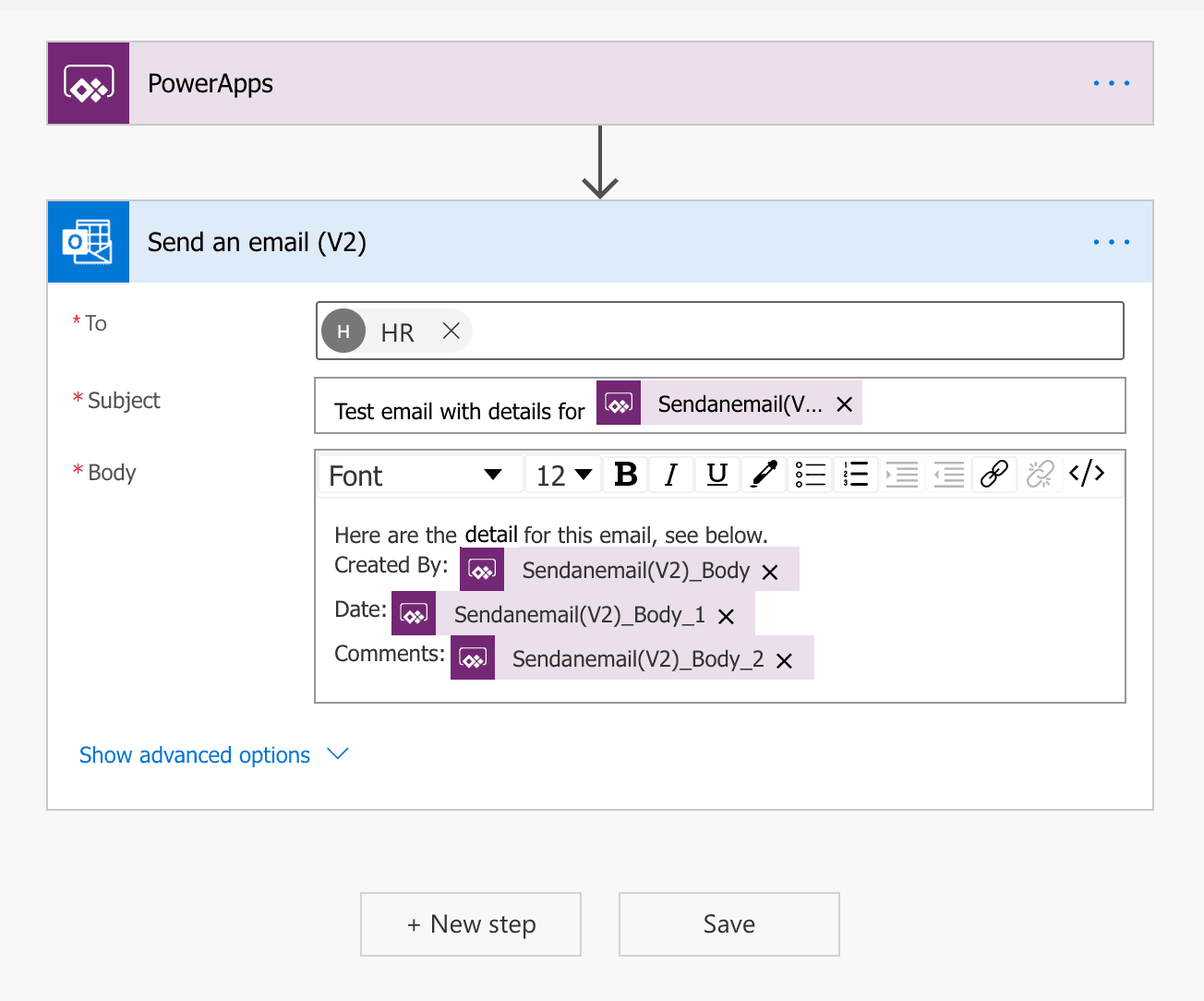Open the font size 12 dropdown
1204x1001 pixels.
click(x=563, y=476)
